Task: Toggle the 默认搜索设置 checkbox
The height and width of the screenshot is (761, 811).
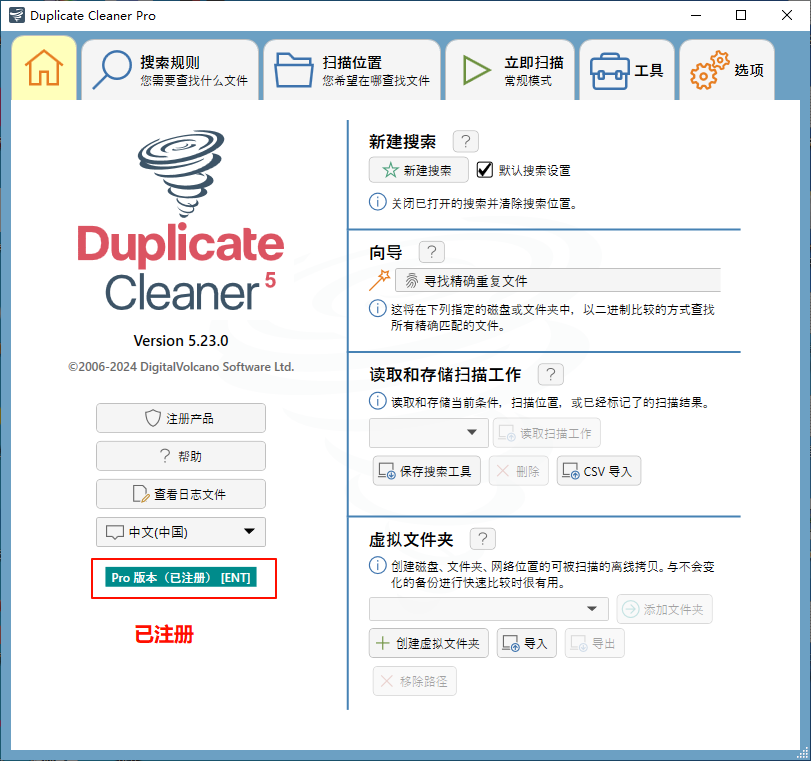Action: pyautogui.click(x=485, y=170)
